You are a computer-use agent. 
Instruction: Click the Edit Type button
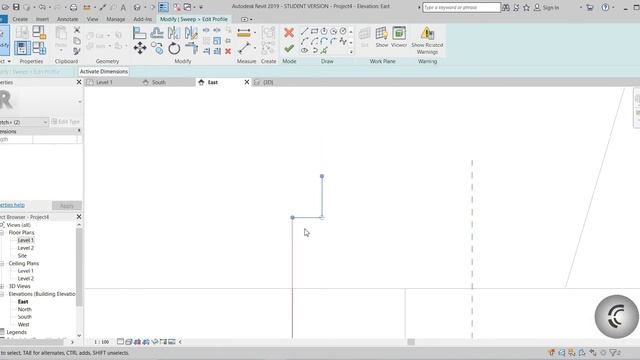click(66, 122)
